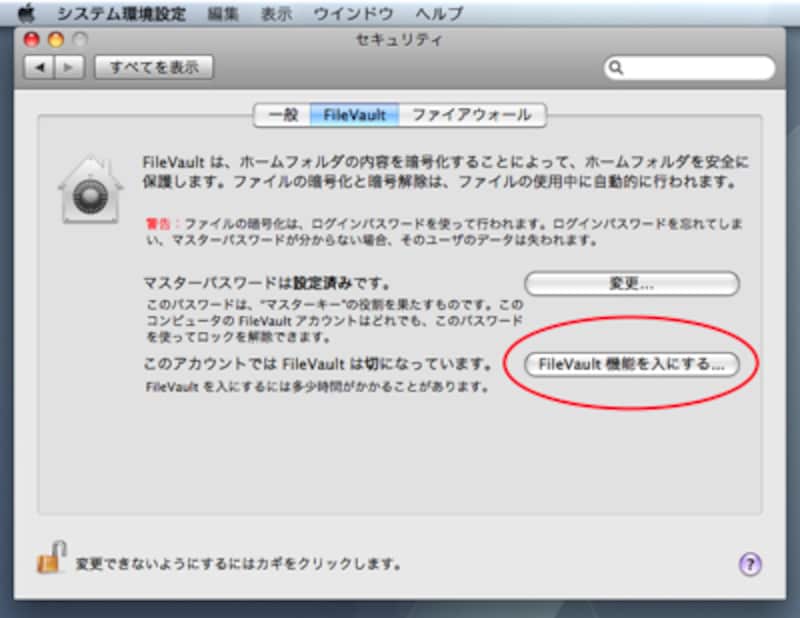The height and width of the screenshot is (618, 800).
Task: Open help with the question mark button
Action: coord(750,564)
